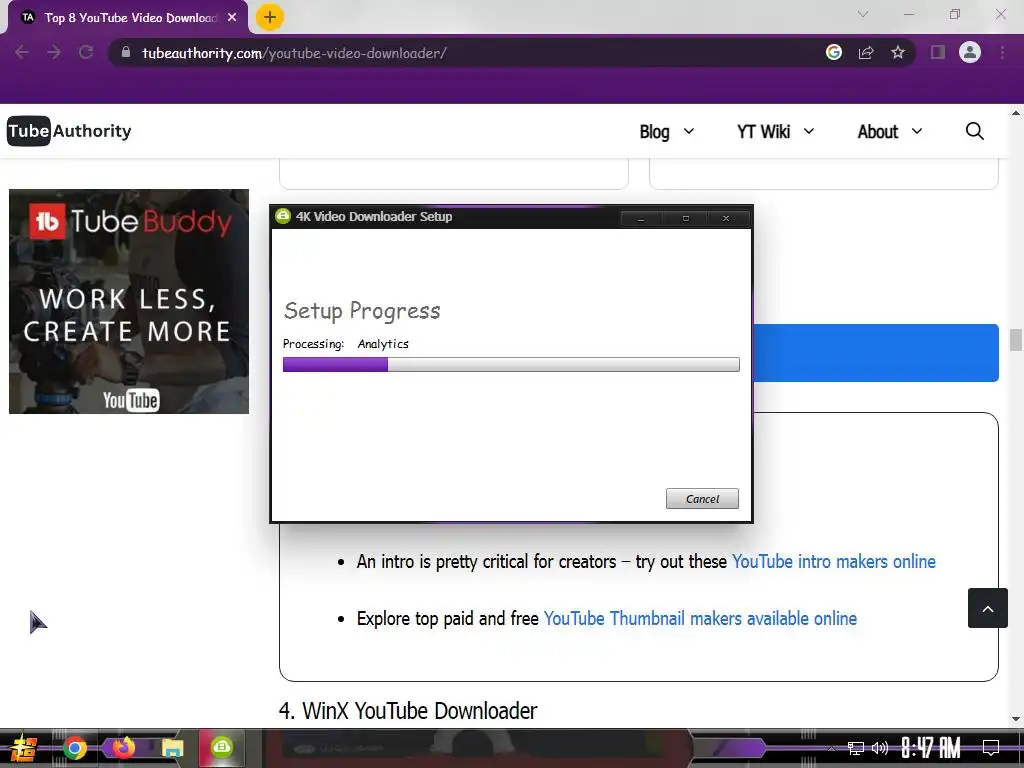Open the notification center icon
The image size is (1024, 768).
click(x=991, y=748)
